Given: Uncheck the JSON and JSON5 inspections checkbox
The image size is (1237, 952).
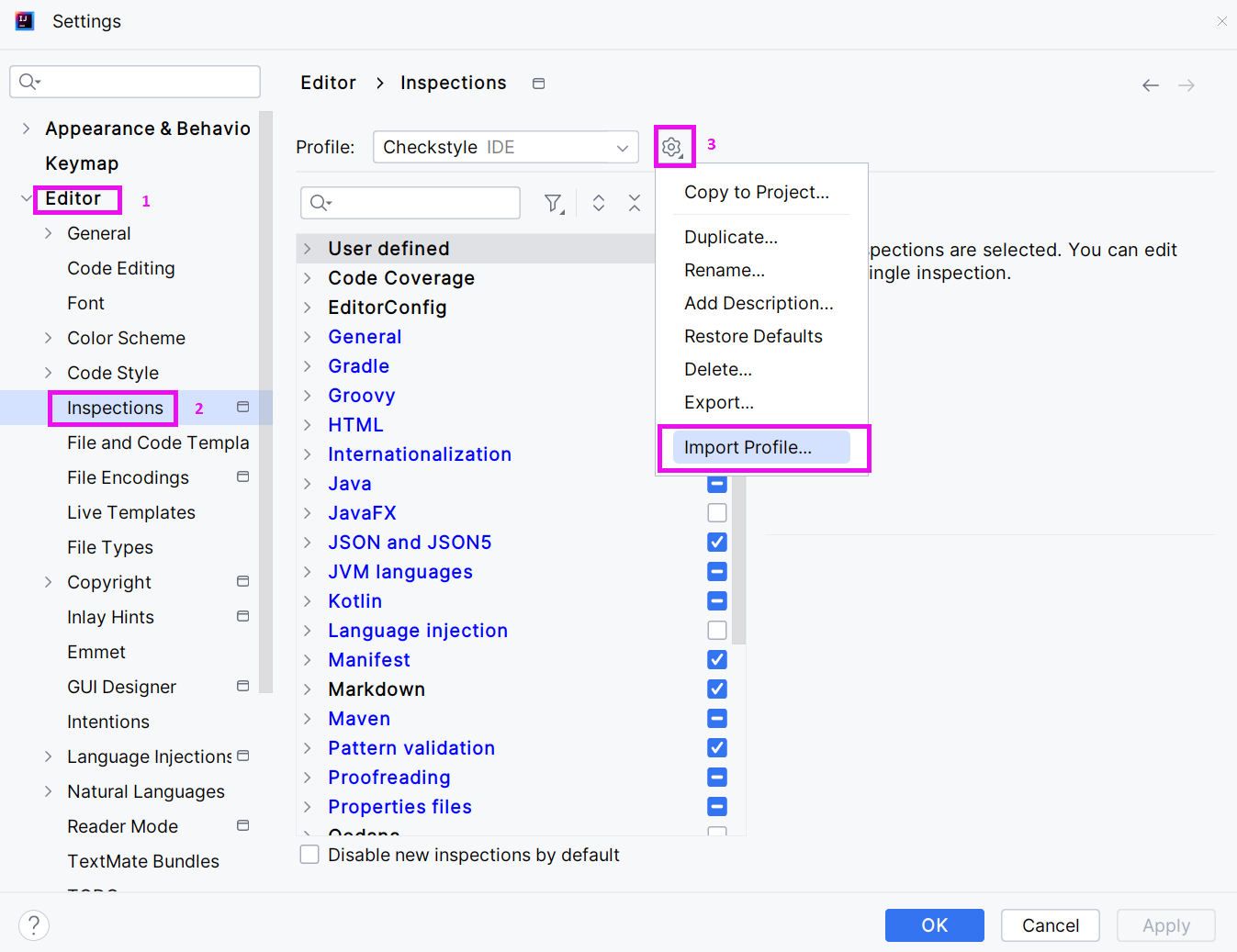Looking at the screenshot, I should pos(716,542).
